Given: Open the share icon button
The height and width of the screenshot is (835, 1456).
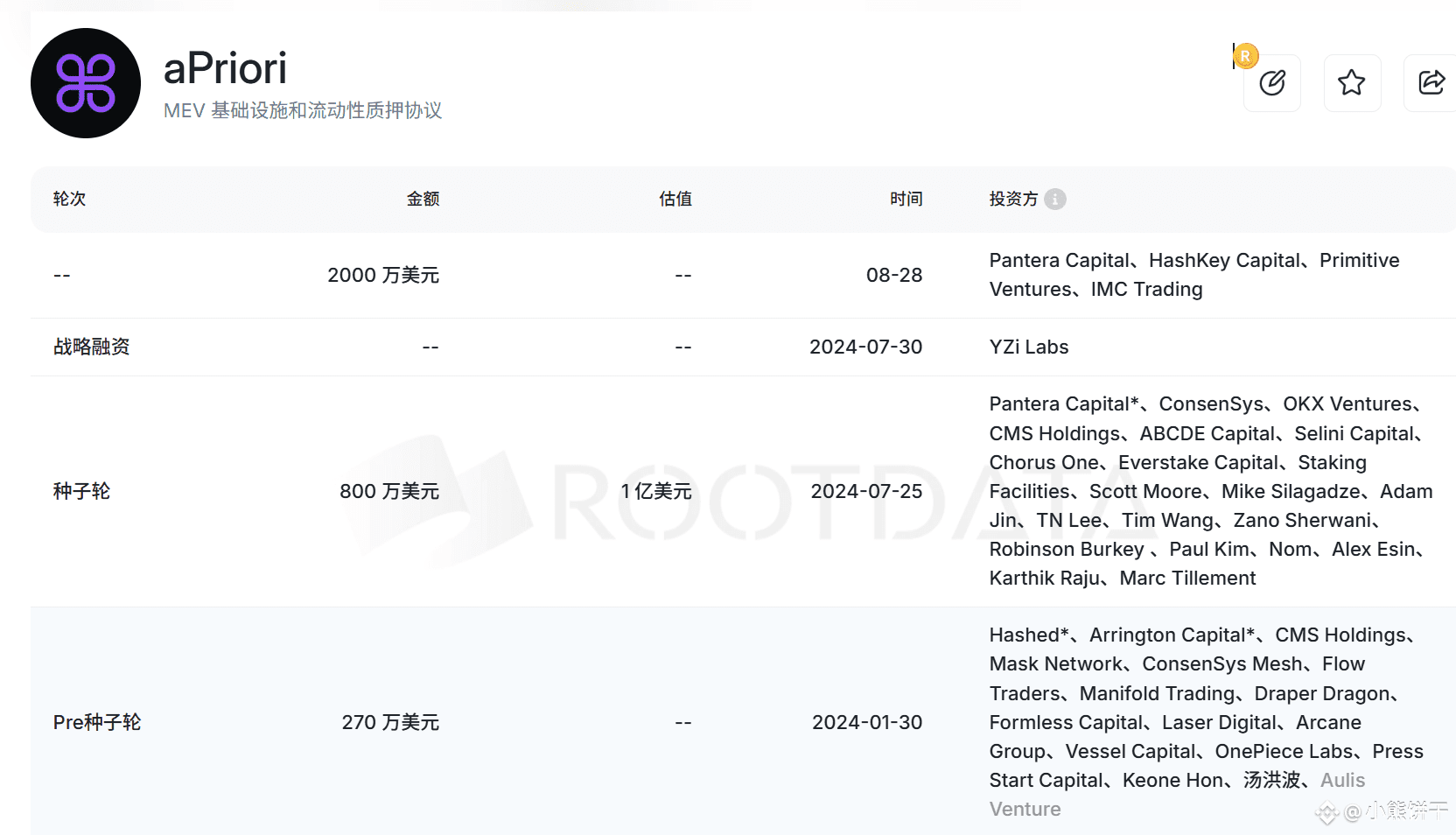Looking at the screenshot, I should (x=1431, y=83).
